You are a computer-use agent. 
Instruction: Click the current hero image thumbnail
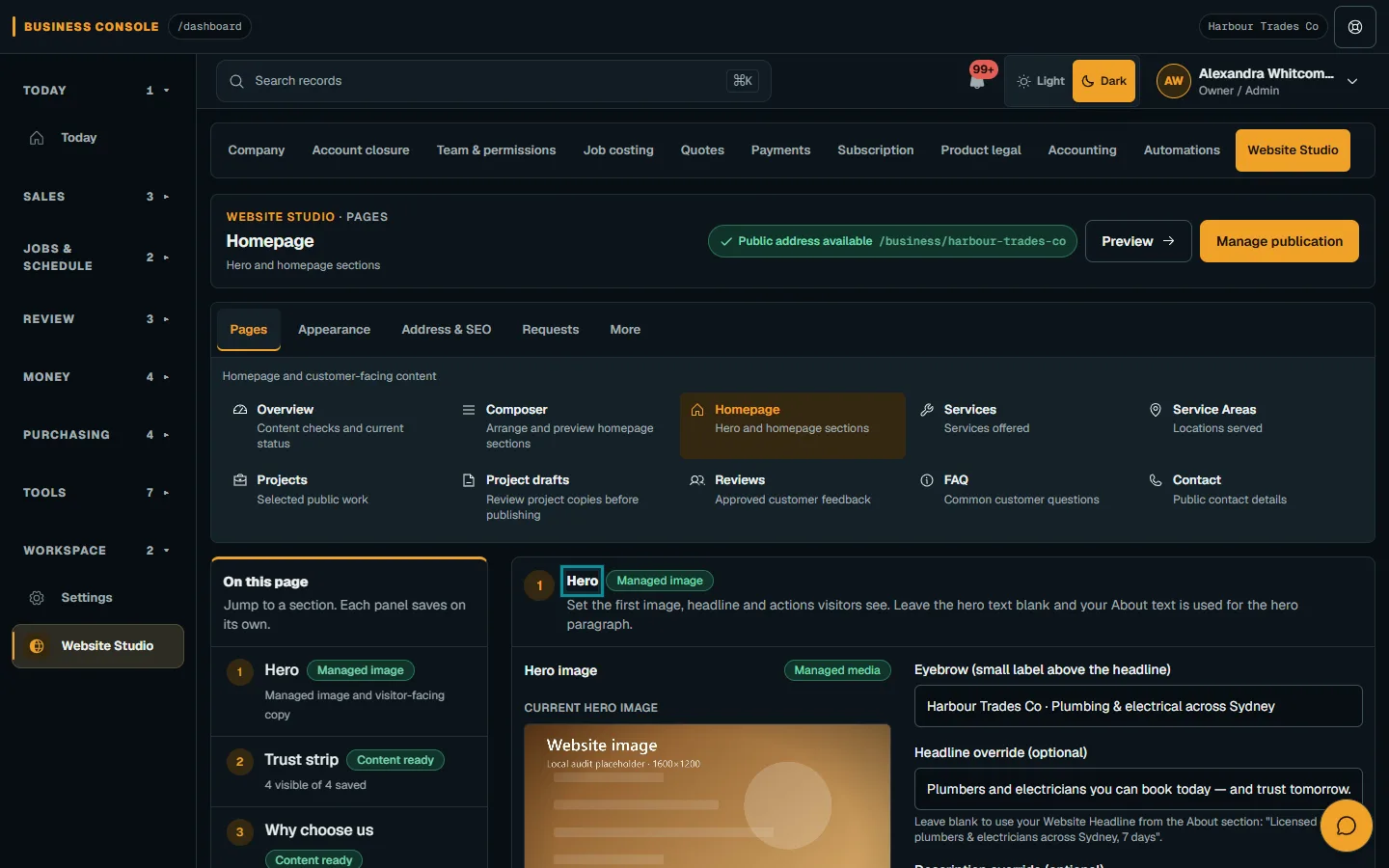(x=707, y=796)
